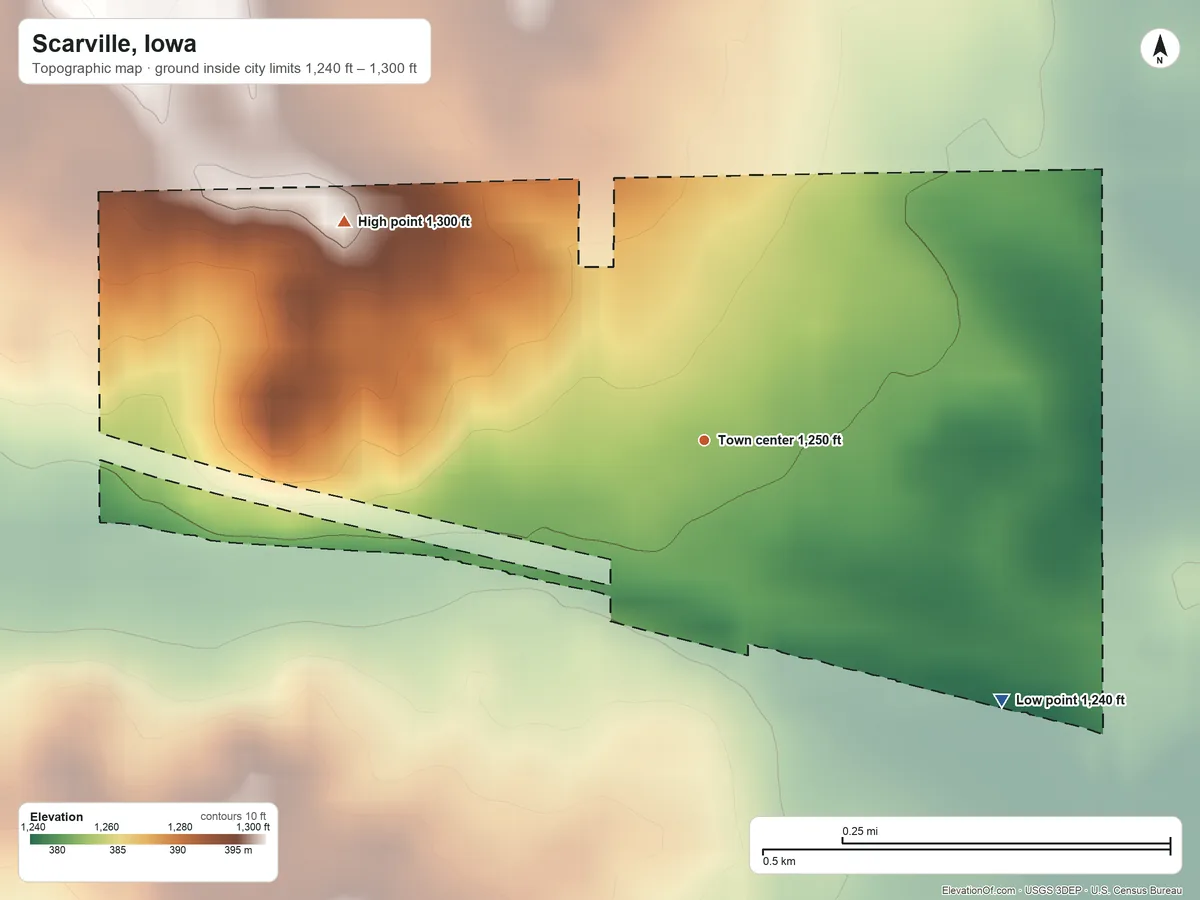Click the '1,300 ft' legend tick label
Image resolution: width=1200 pixels, height=900 pixels.
(x=252, y=827)
